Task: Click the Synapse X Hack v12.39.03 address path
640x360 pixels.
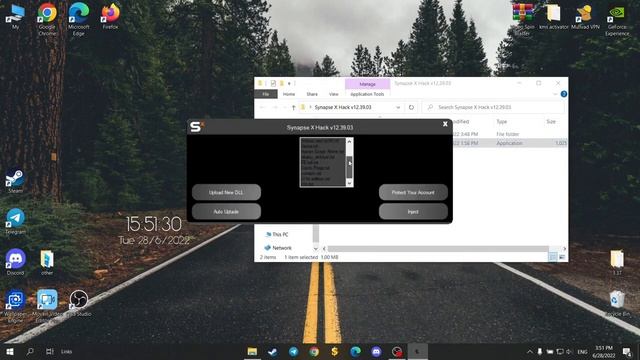Action: pyautogui.click(x=343, y=107)
